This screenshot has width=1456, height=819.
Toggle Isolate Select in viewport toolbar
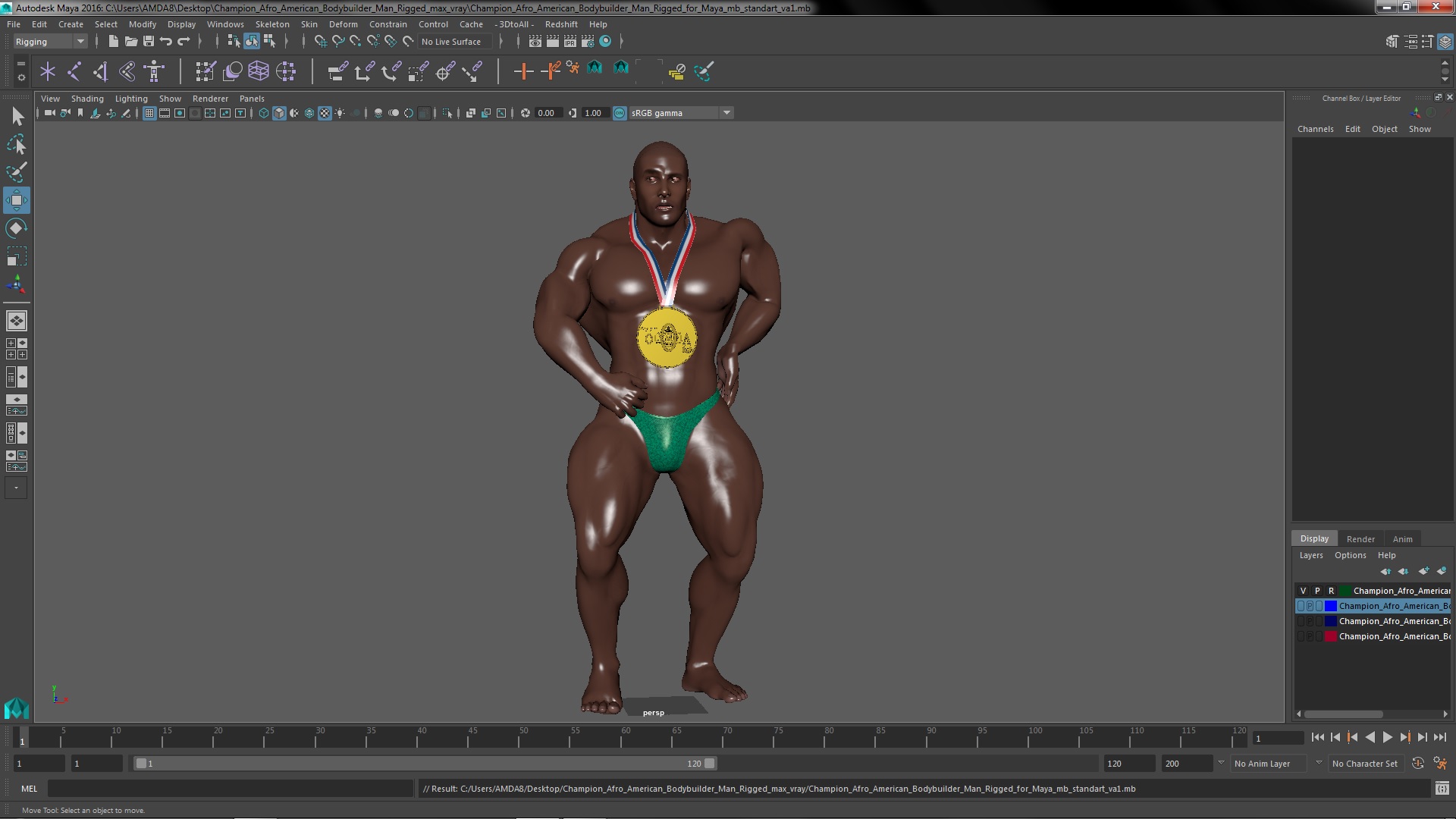point(447,113)
